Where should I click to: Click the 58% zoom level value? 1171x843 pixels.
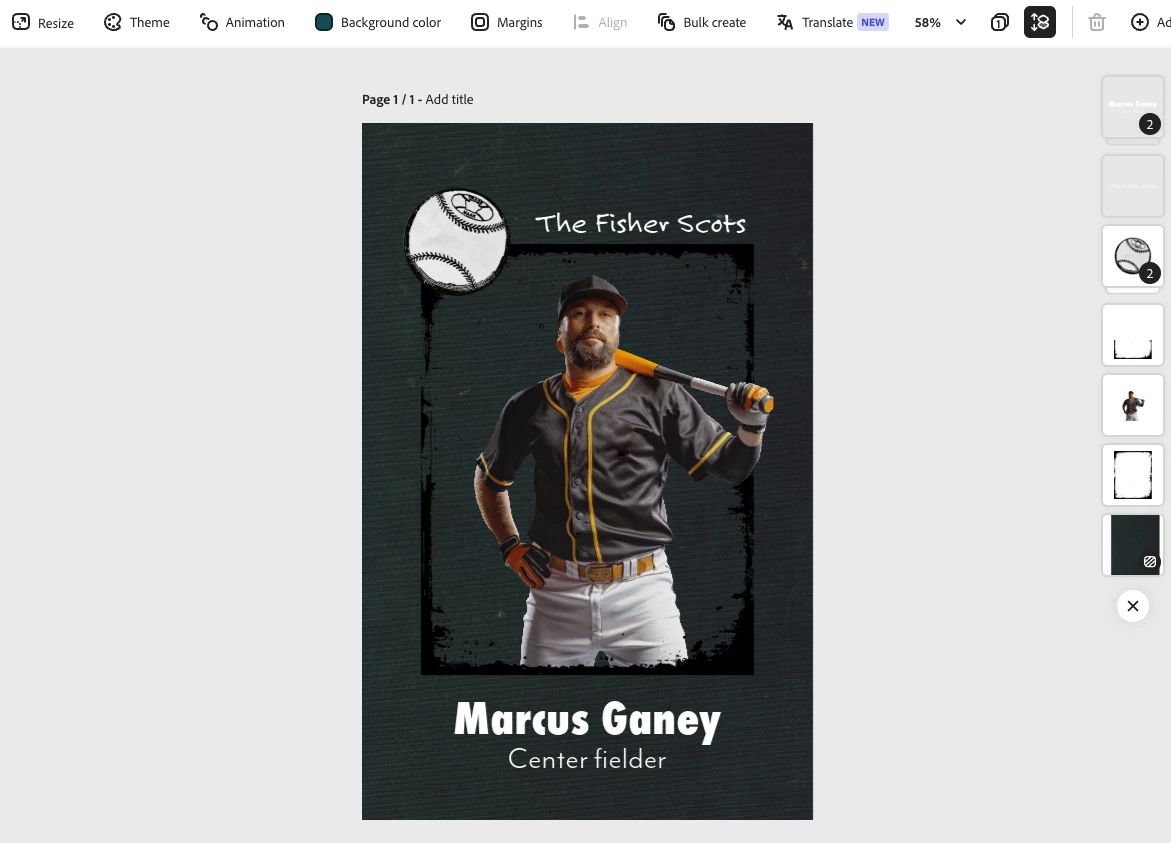click(x=928, y=22)
